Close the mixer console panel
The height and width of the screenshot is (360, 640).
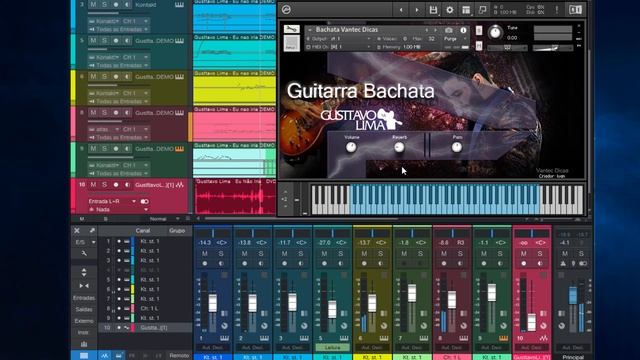point(77,231)
